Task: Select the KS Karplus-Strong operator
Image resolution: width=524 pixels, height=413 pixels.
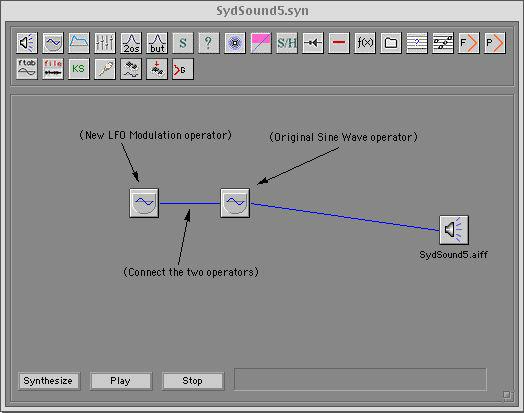Action: coord(79,69)
